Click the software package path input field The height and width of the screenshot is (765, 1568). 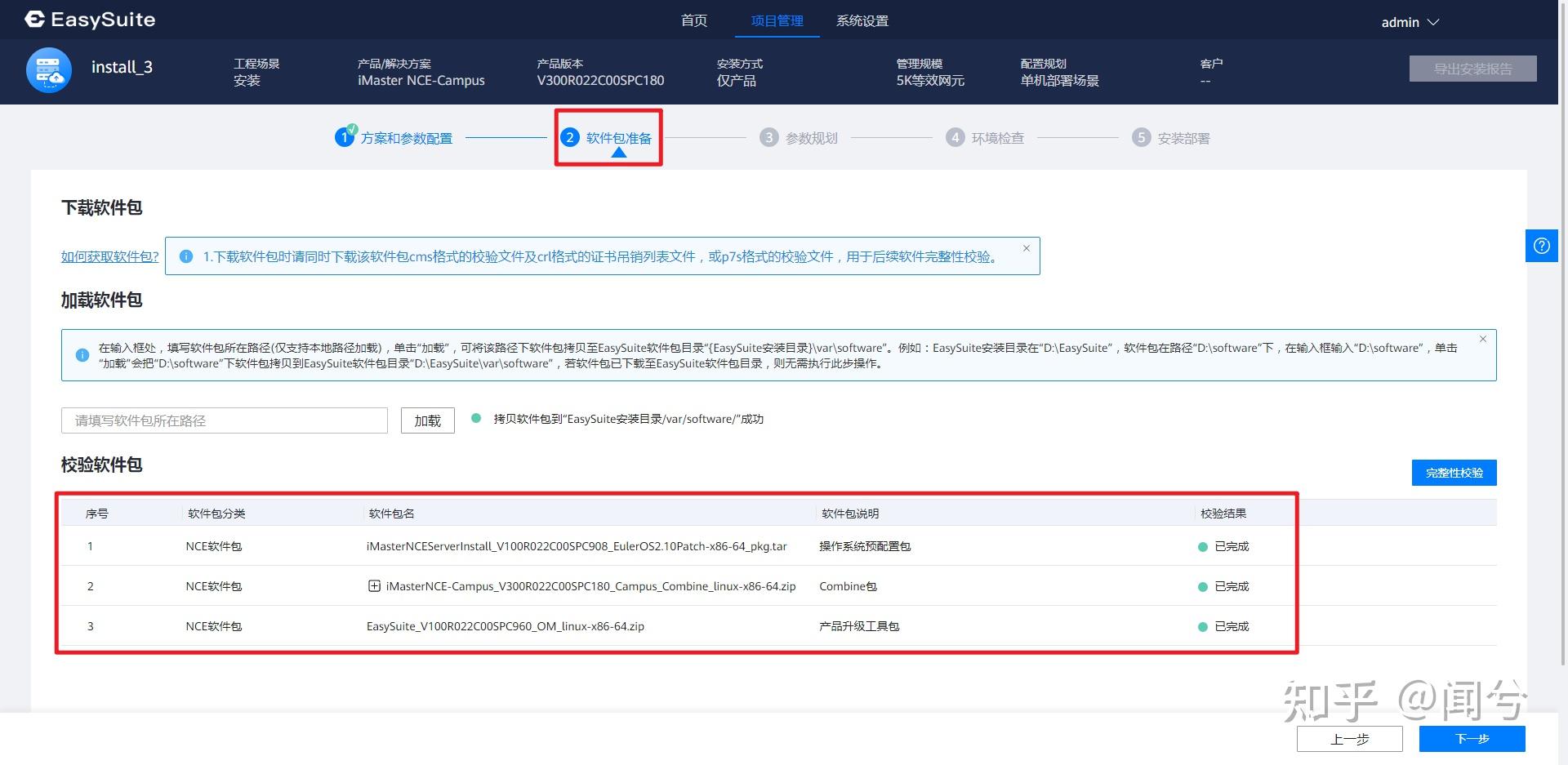tap(224, 420)
